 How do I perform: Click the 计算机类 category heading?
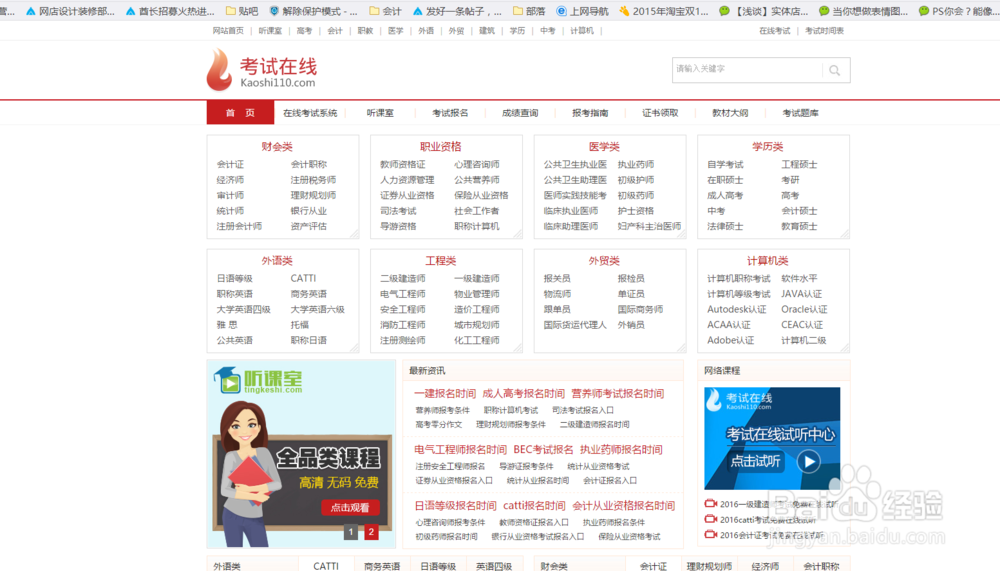click(767, 261)
